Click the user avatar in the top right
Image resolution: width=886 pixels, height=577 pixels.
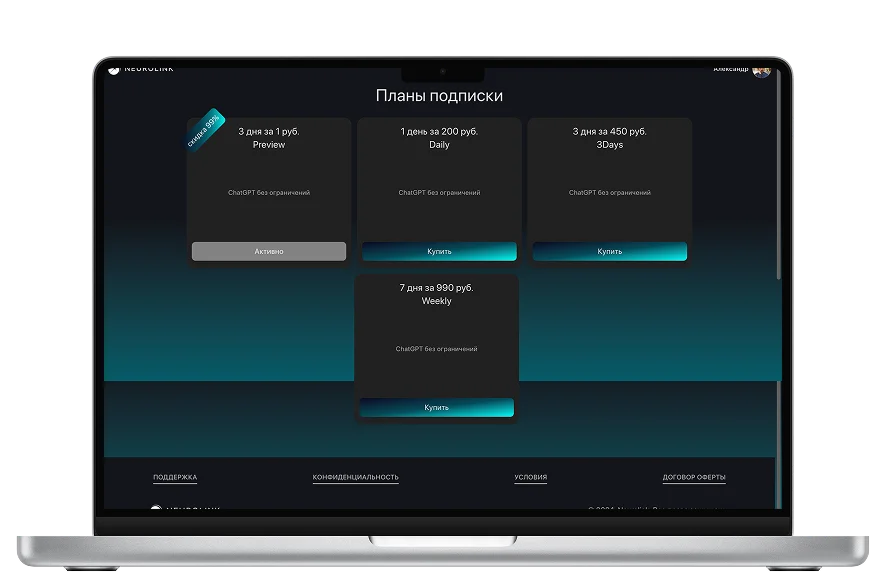[762, 71]
